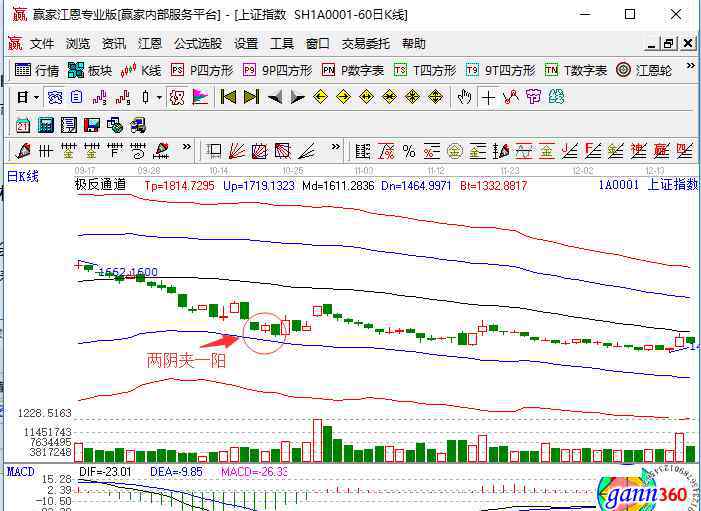Screen dimensions: 701x511
Task: Click the MACD panel label
Action: click(x=21, y=472)
